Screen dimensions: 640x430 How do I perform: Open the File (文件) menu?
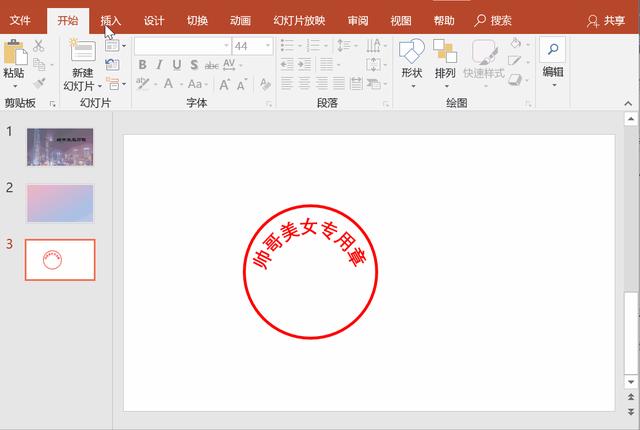(20, 20)
